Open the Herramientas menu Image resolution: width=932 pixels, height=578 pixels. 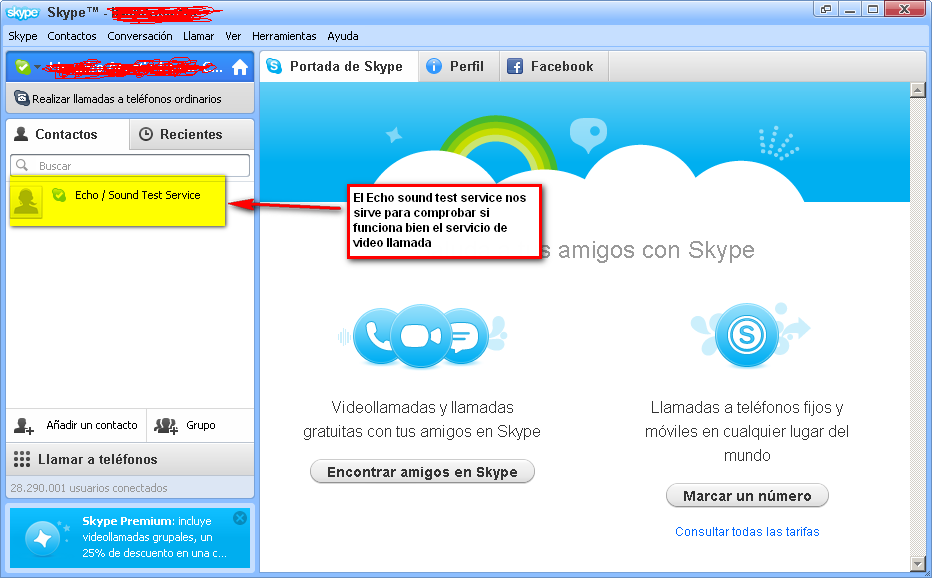(x=284, y=36)
